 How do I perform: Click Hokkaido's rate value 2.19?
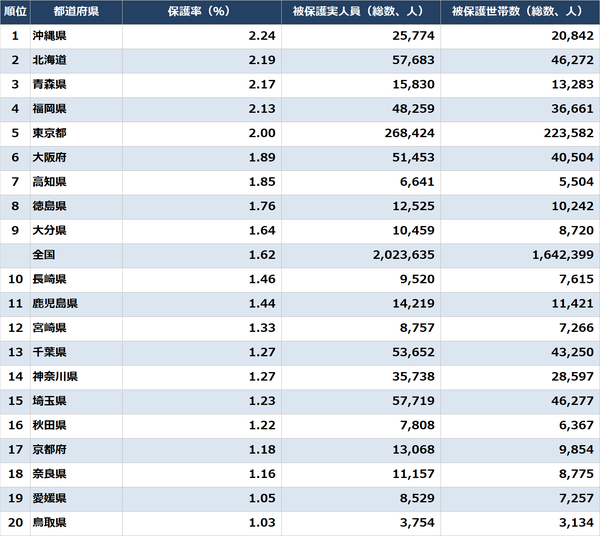(x=262, y=60)
